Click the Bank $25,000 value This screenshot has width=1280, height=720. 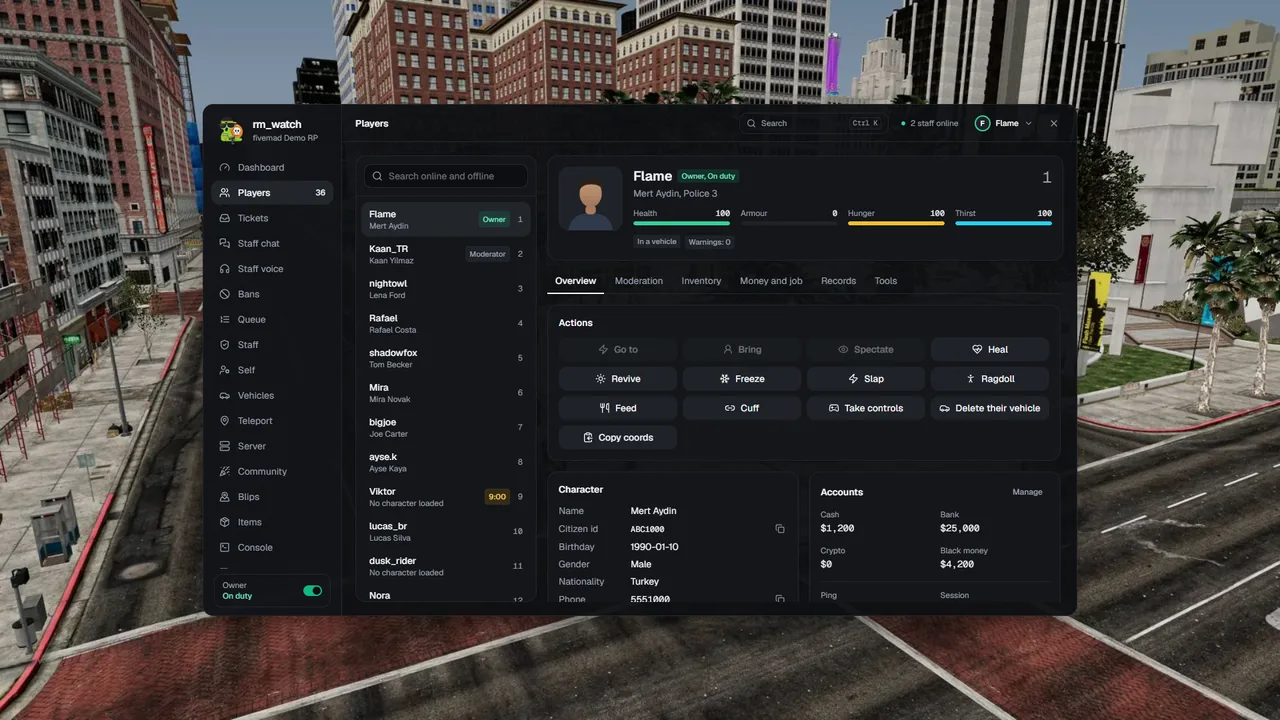(959, 528)
